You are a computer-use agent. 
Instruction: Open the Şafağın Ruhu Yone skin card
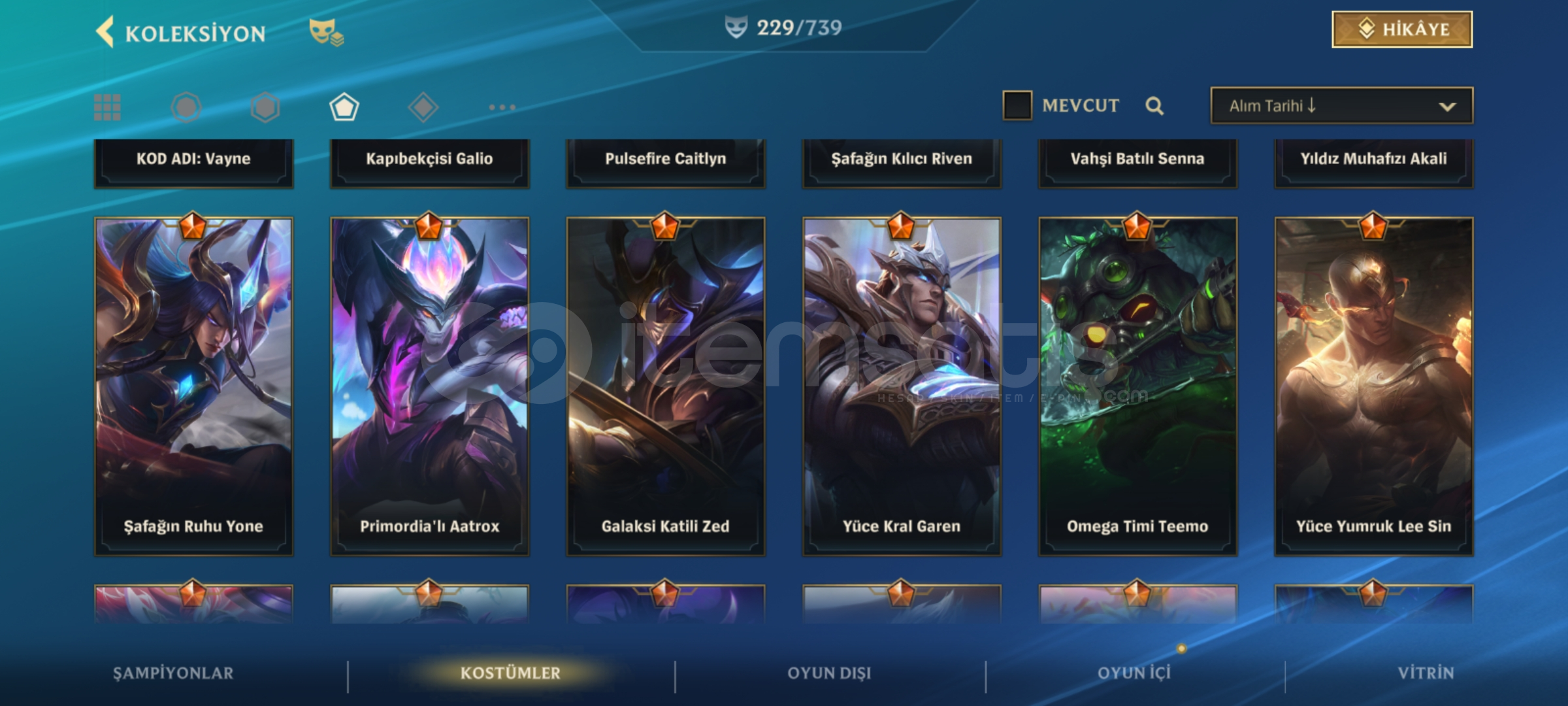193,387
